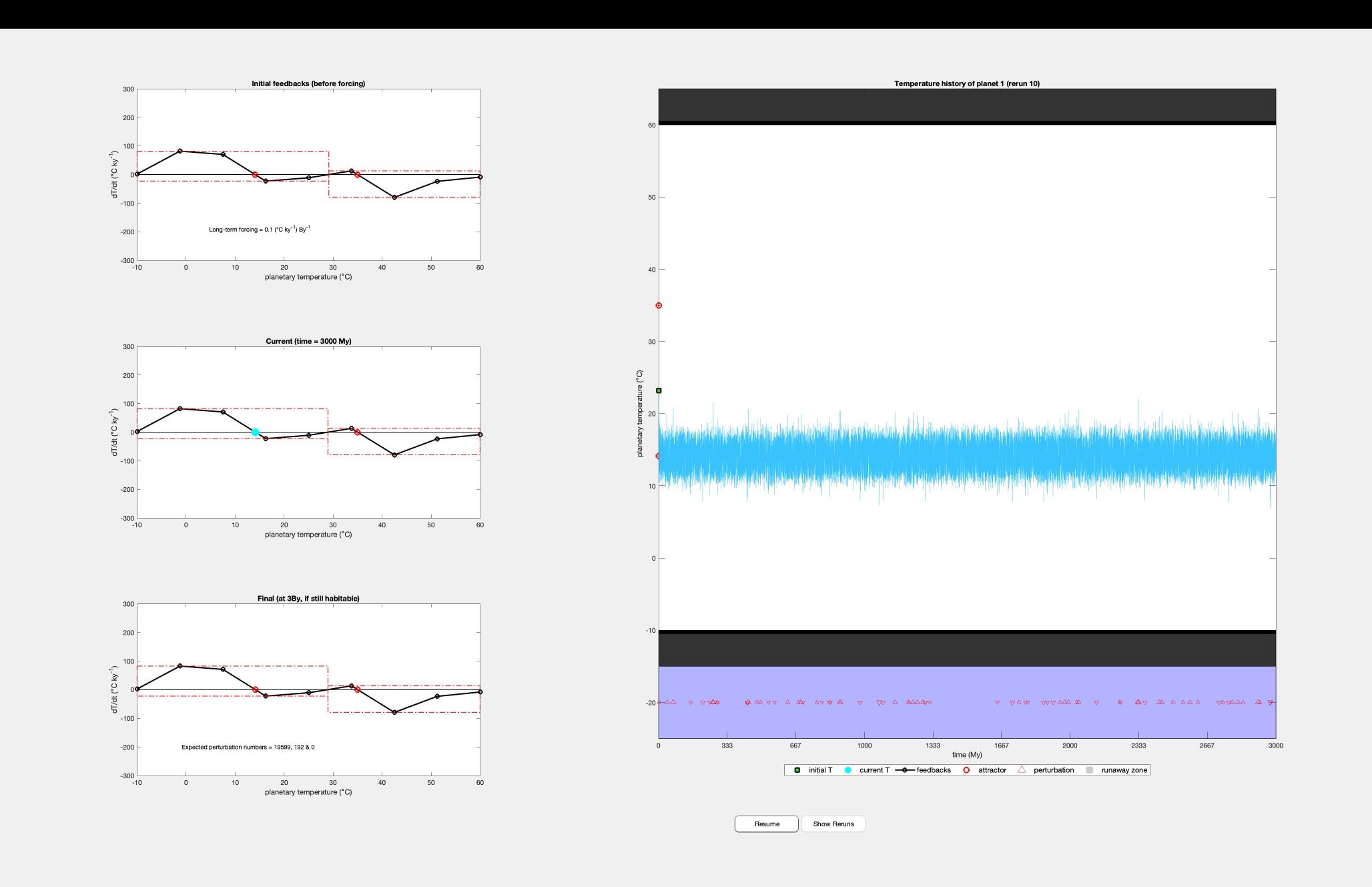Click title 'Temperature history of planet 1 (rerun 10)'
This screenshot has width=1372, height=887.
point(967,83)
